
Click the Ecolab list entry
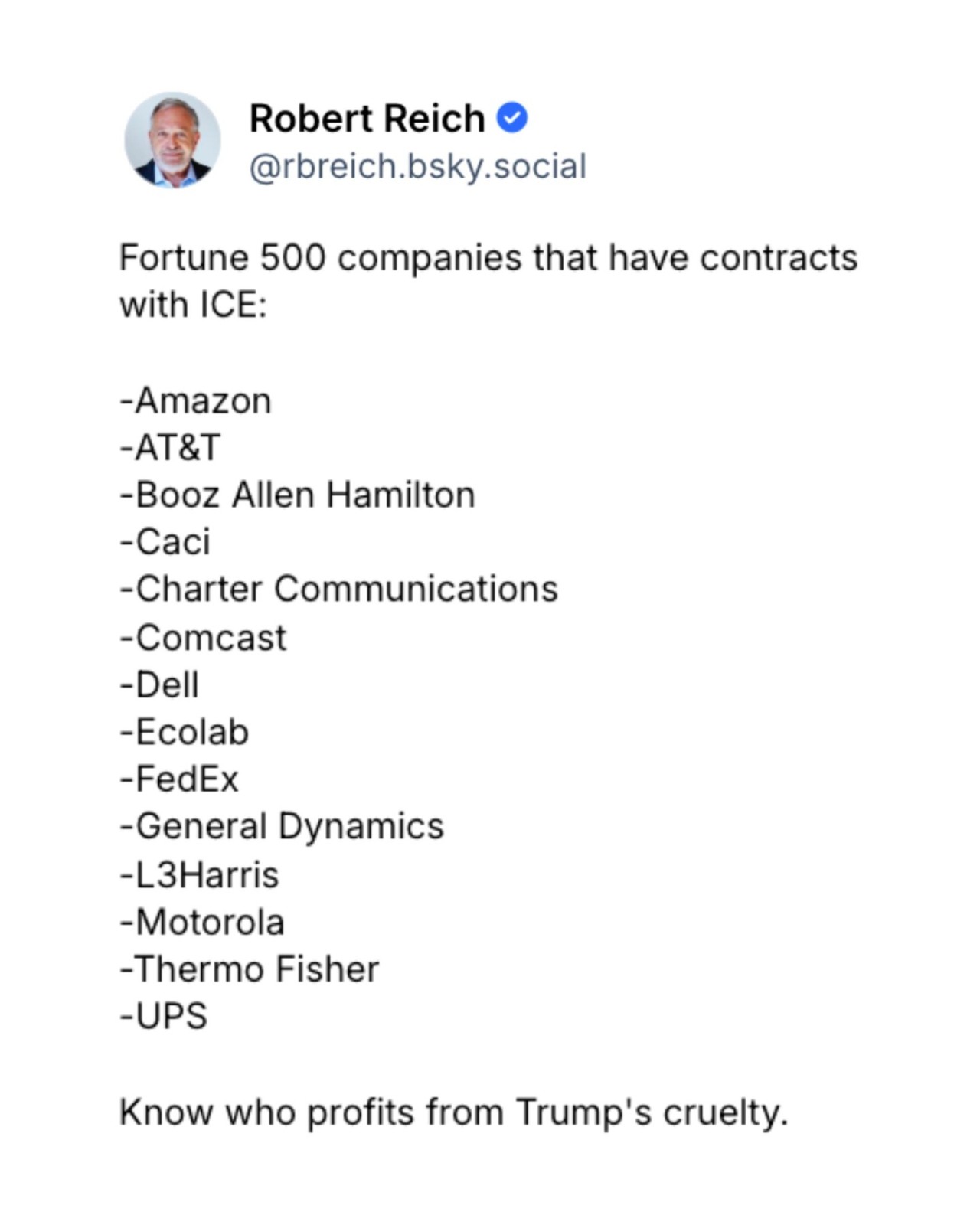pyautogui.click(x=185, y=732)
